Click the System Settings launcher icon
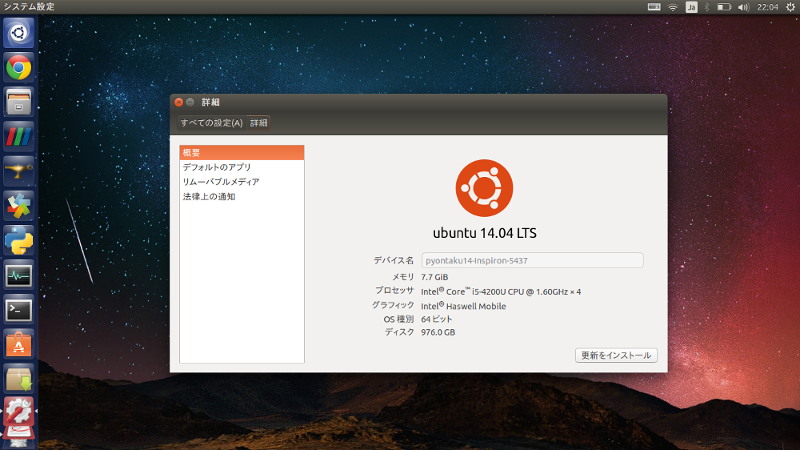800x450 pixels. tap(19, 412)
